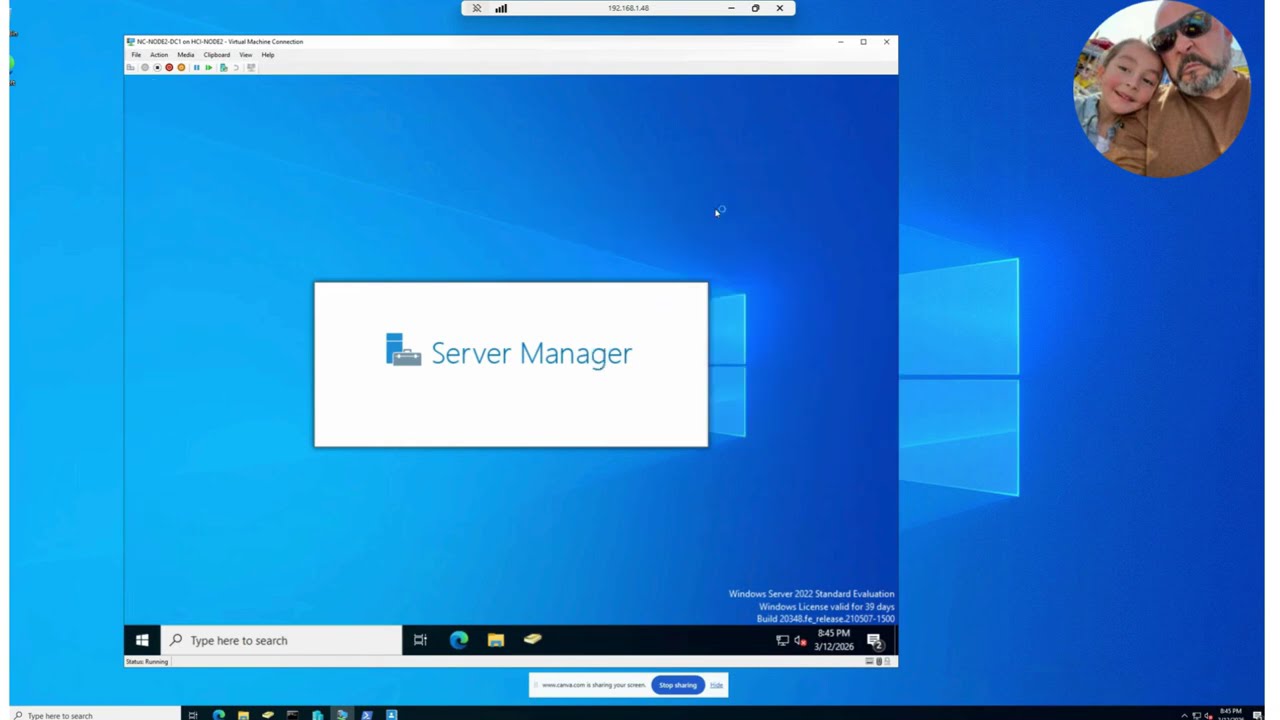Screen dimensions: 1280x720
Task: Click the Enhanced Session toolbar icon
Action: [250, 67]
